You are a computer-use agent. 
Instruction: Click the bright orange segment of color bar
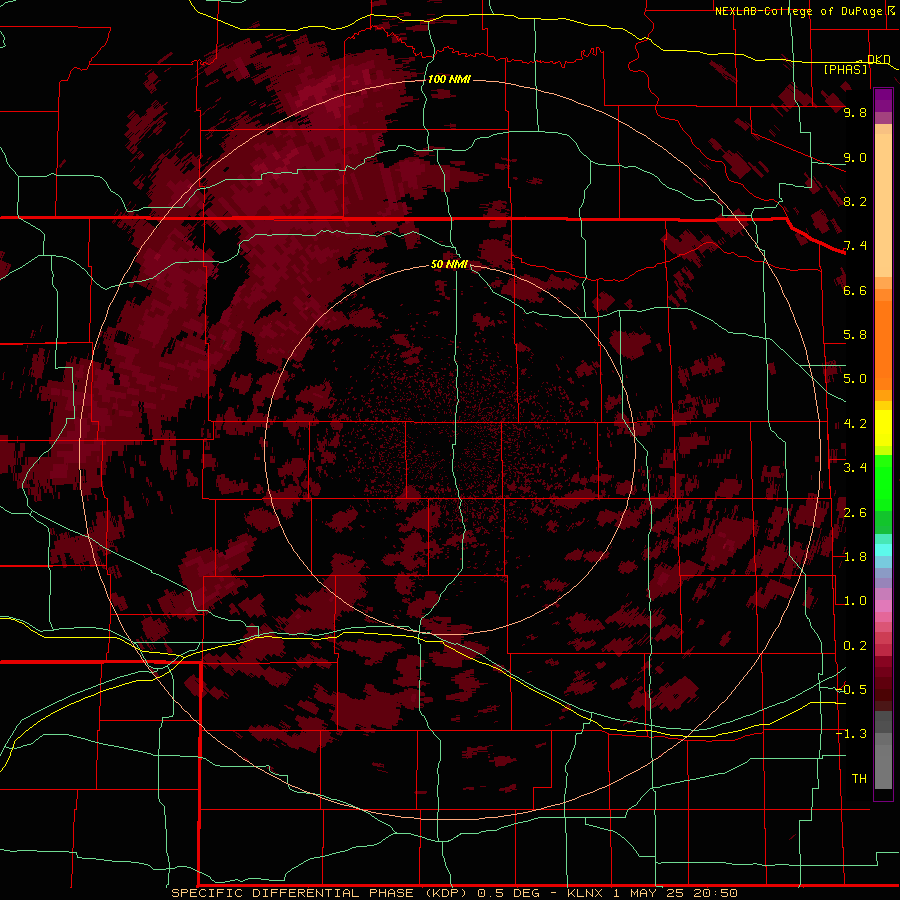tap(883, 339)
